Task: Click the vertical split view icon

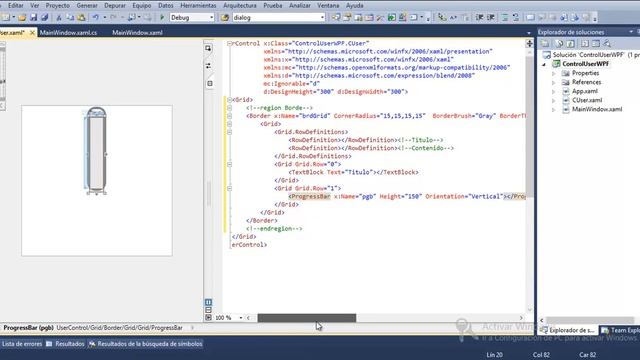Action: click(x=208, y=302)
